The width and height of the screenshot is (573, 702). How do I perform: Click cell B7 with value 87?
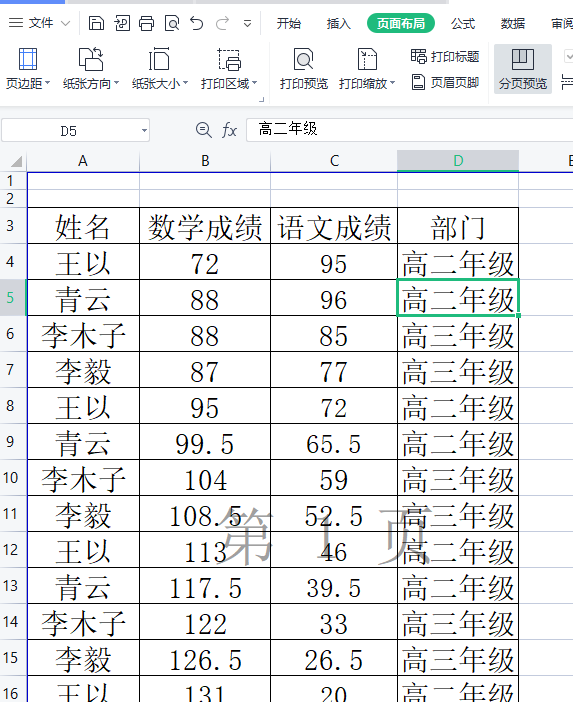point(205,371)
